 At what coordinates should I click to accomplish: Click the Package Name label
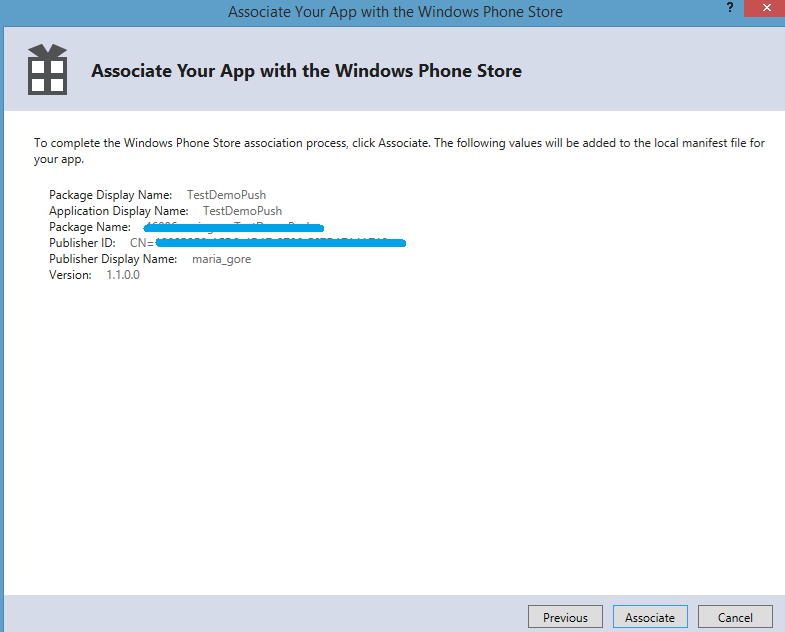tap(90, 227)
